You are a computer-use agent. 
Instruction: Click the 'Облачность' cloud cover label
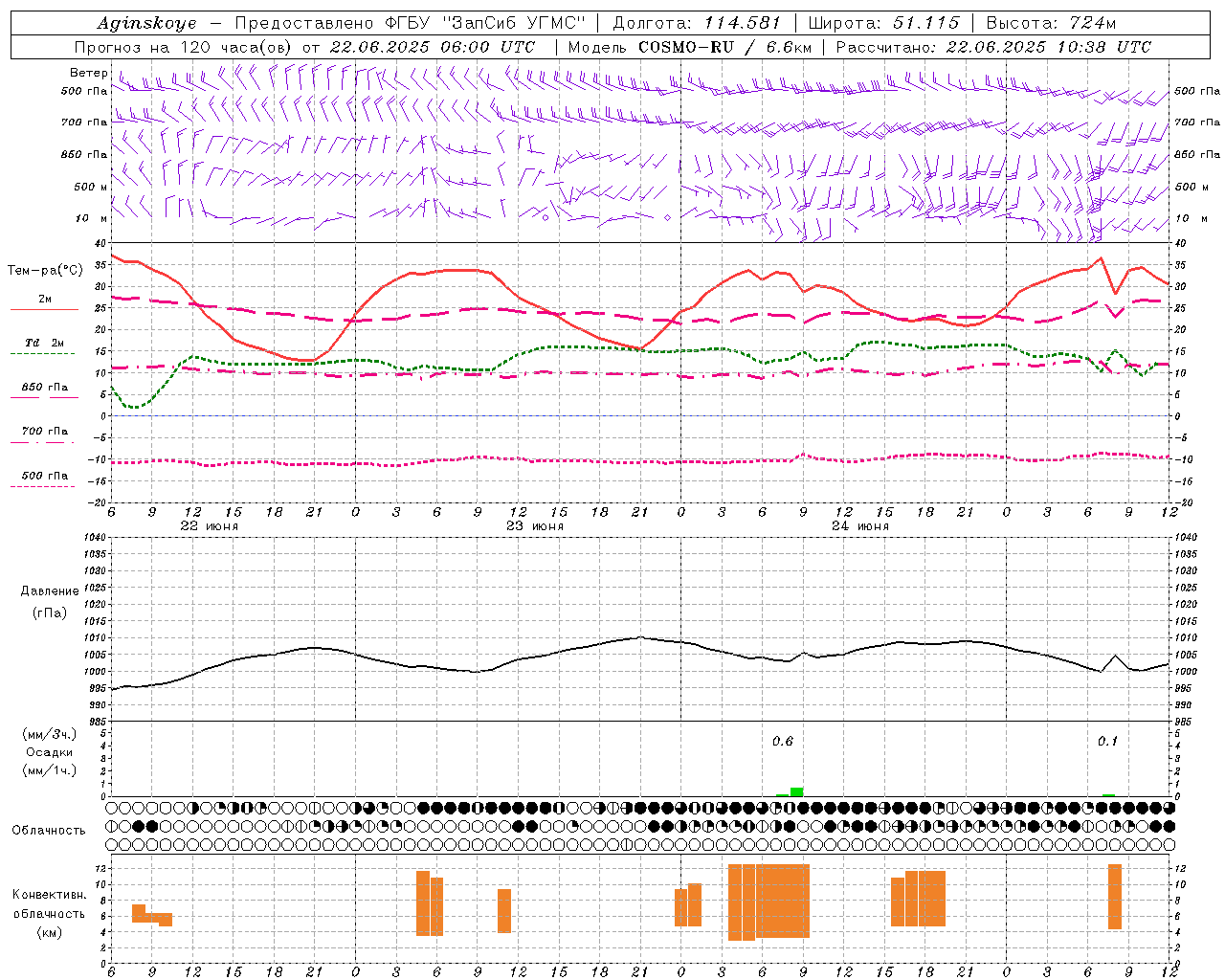[49, 830]
